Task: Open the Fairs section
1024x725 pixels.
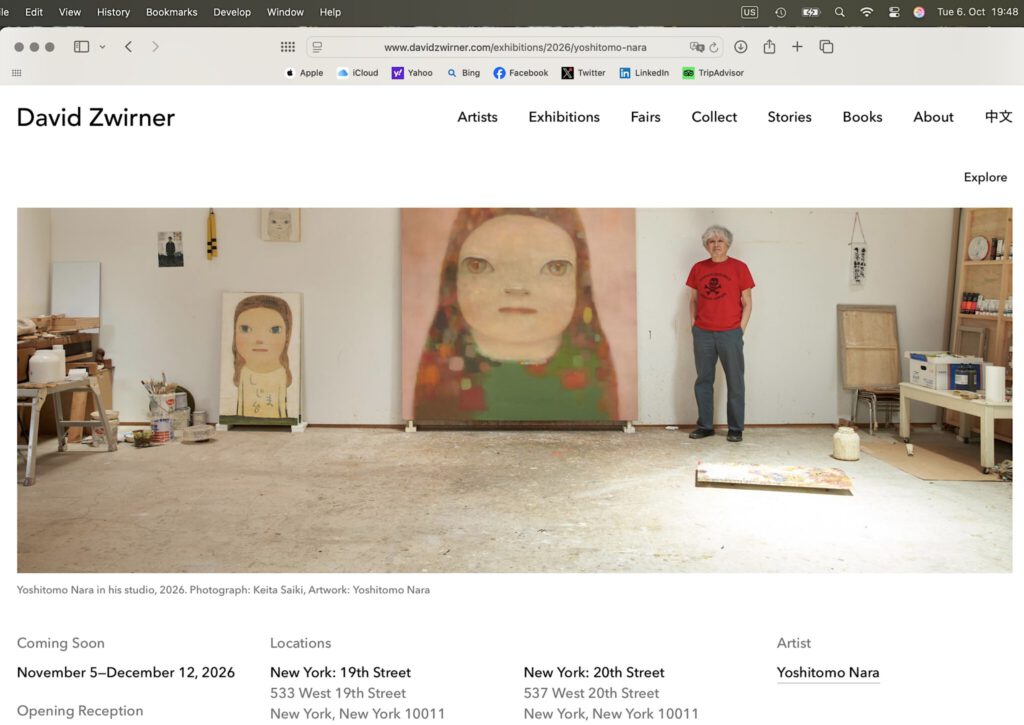Action: click(x=645, y=117)
